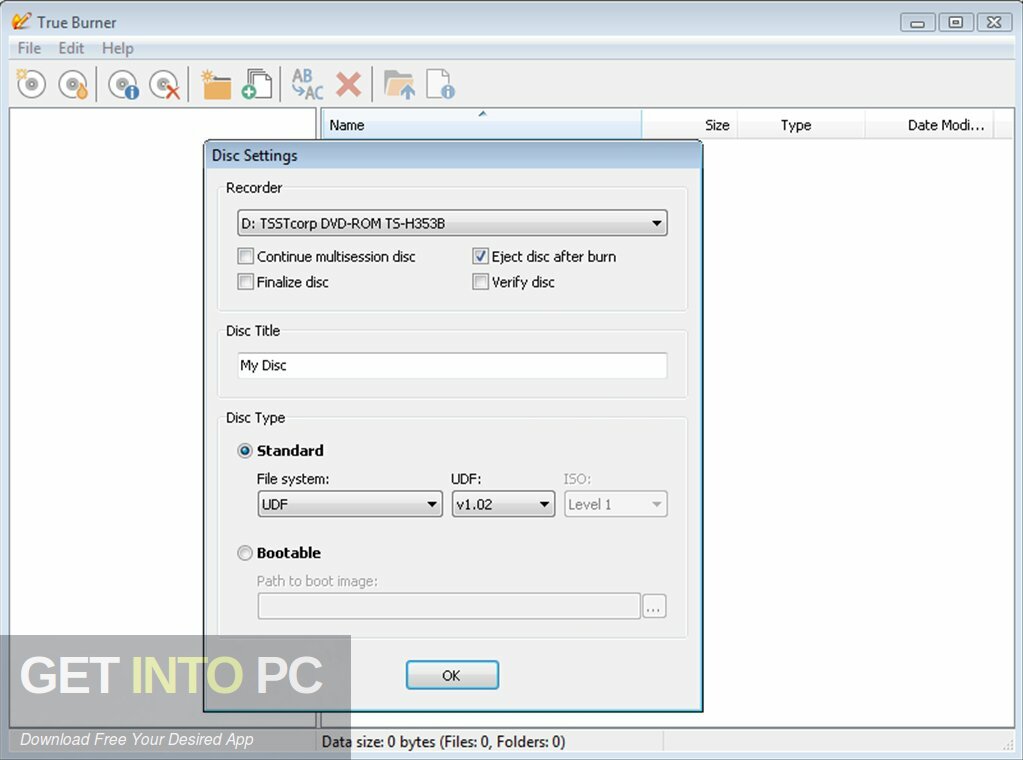The height and width of the screenshot is (760, 1023).
Task: Open the ISO Level 1 dropdown
Action: click(615, 504)
